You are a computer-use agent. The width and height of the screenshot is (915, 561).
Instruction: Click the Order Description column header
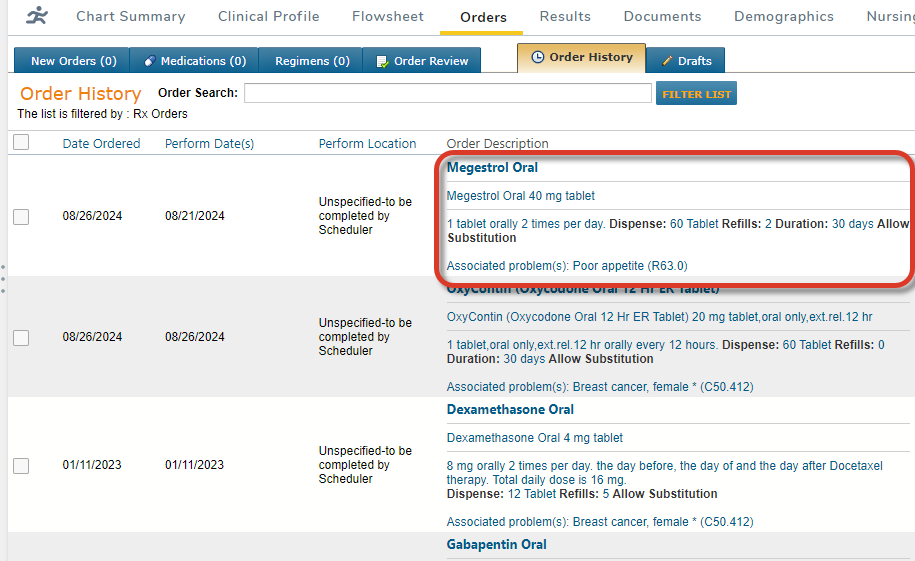click(x=497, y=144)
